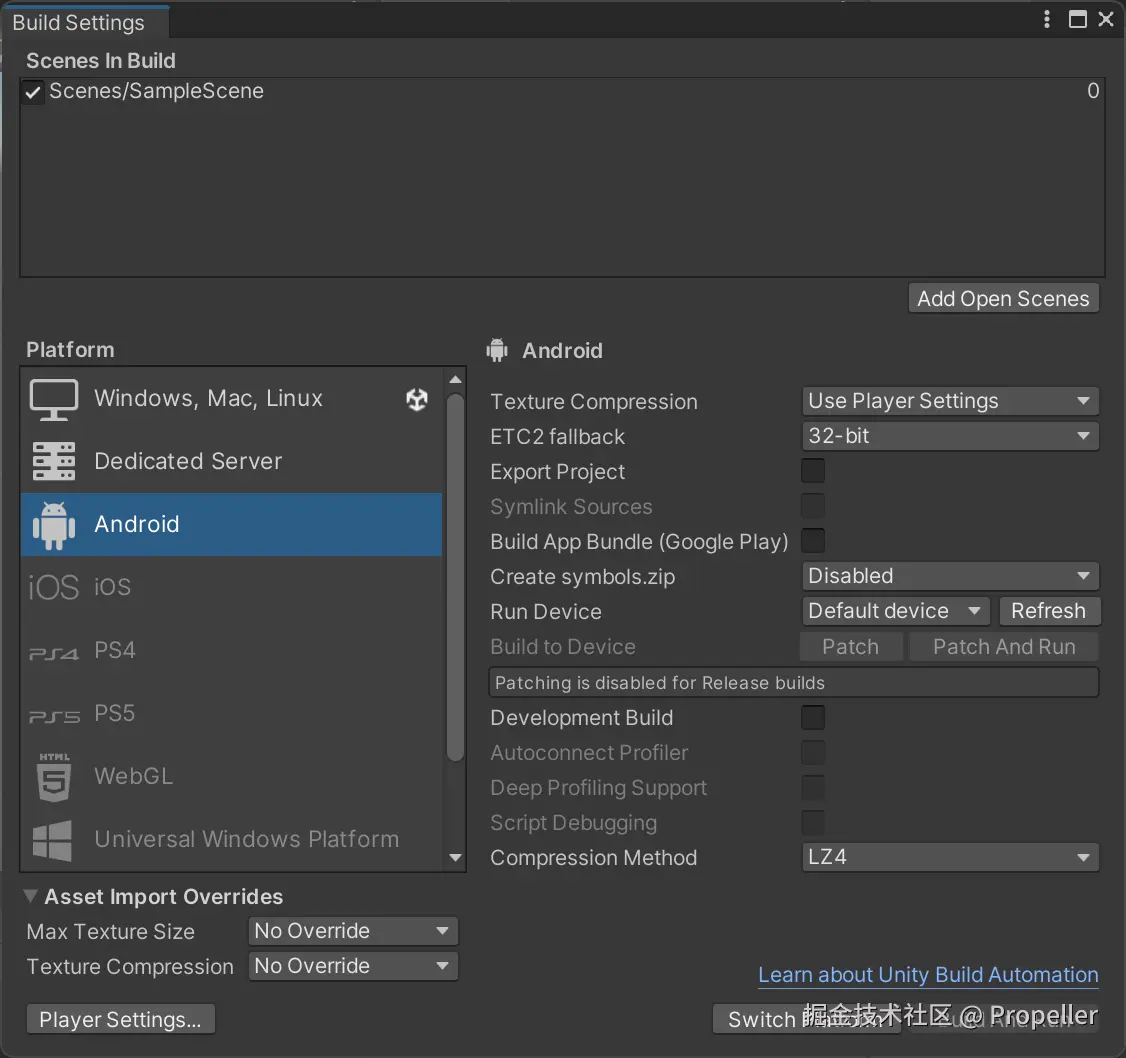Enable the Export Project checkbox
The image size is (1126, 1058).
pos(813,471)
